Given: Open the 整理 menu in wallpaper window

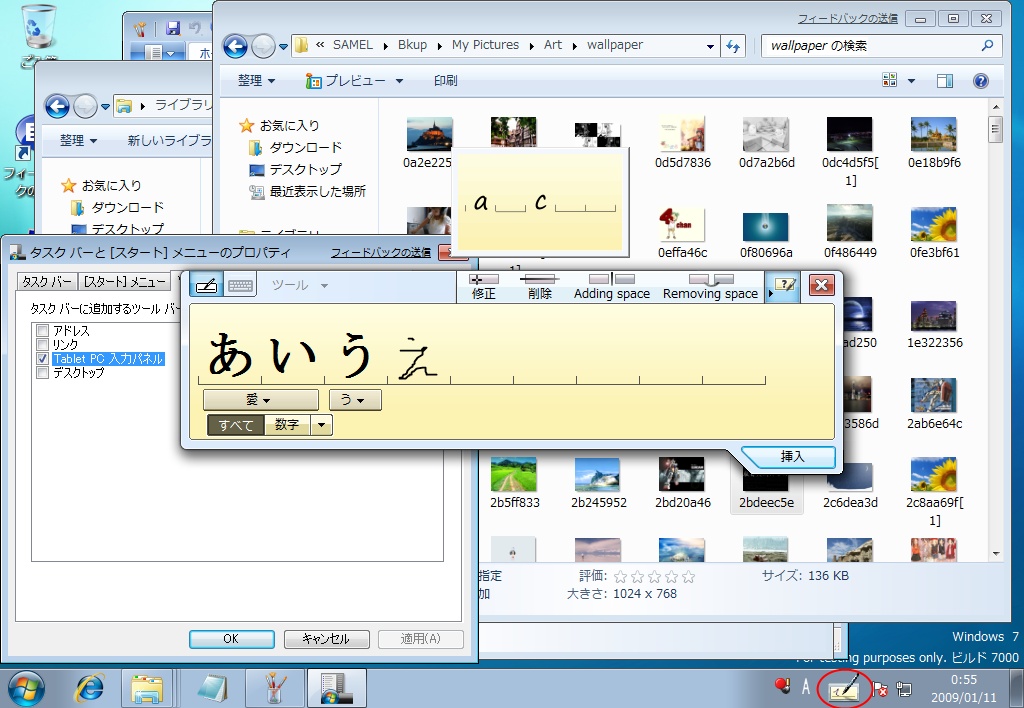Looking at the screenshot, I should [256, 80].
